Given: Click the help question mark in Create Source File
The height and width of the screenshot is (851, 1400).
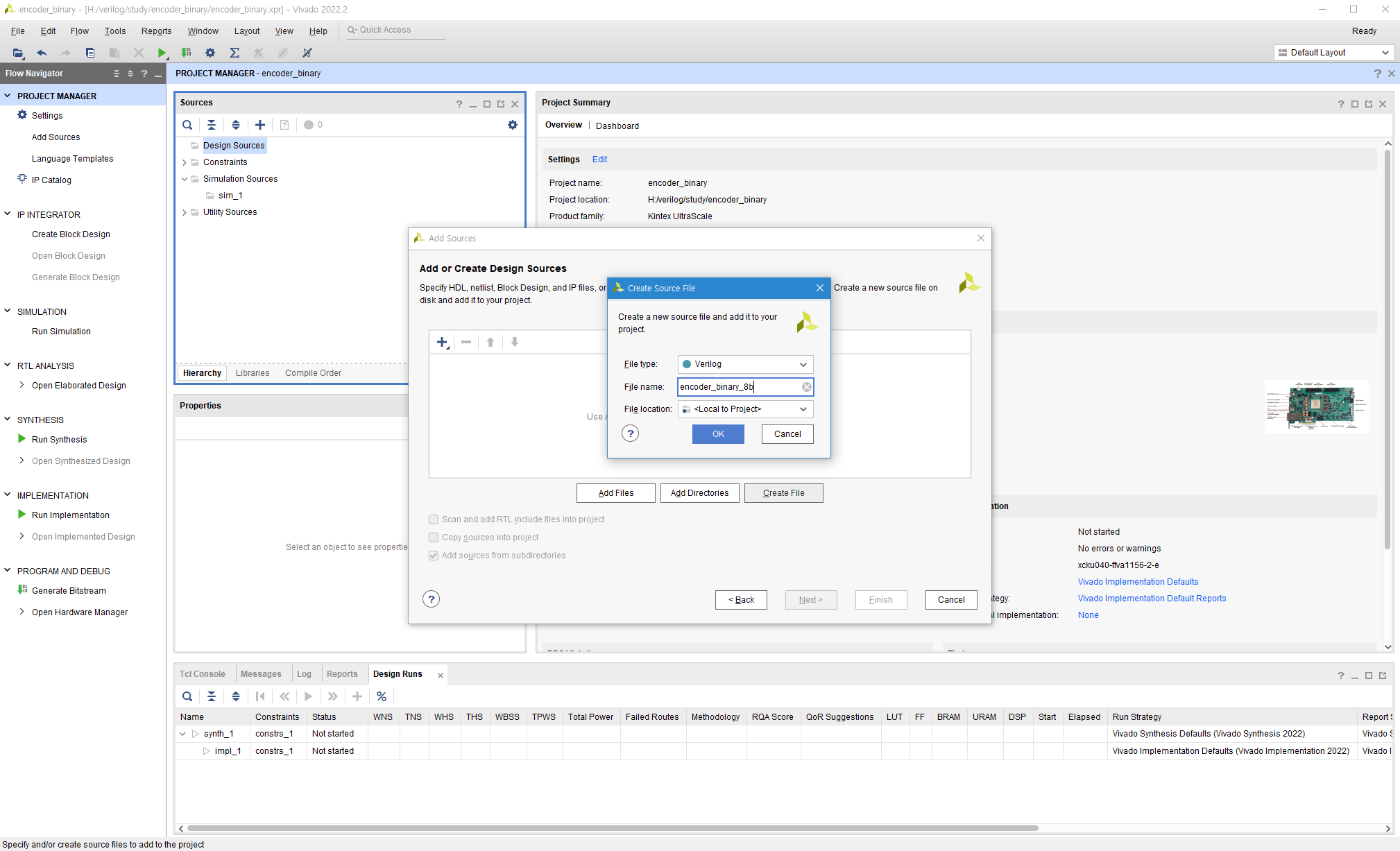Looking at the screenshot, I should tap(630, 434).
